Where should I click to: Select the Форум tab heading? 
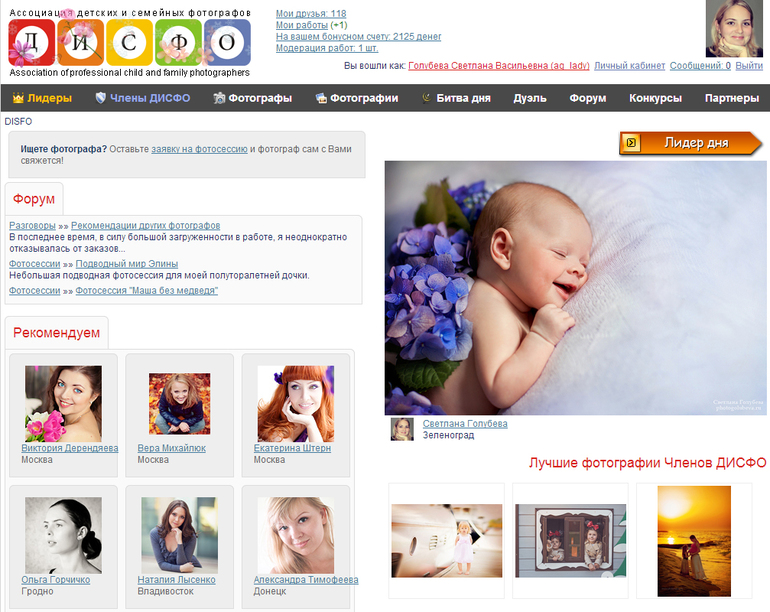[x=34, y=199]
